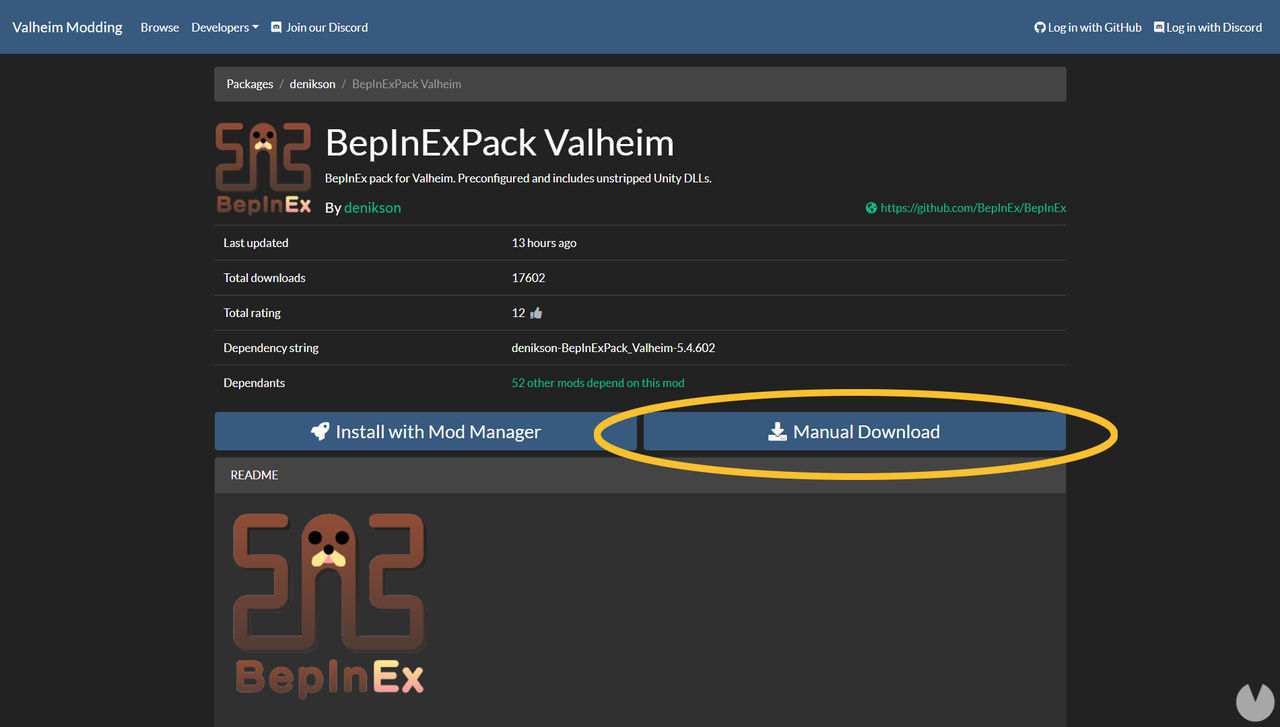Screen dimensions: 1280x727
Task: Click the GitHub icon in the navbar
Action: point(1040,27)
